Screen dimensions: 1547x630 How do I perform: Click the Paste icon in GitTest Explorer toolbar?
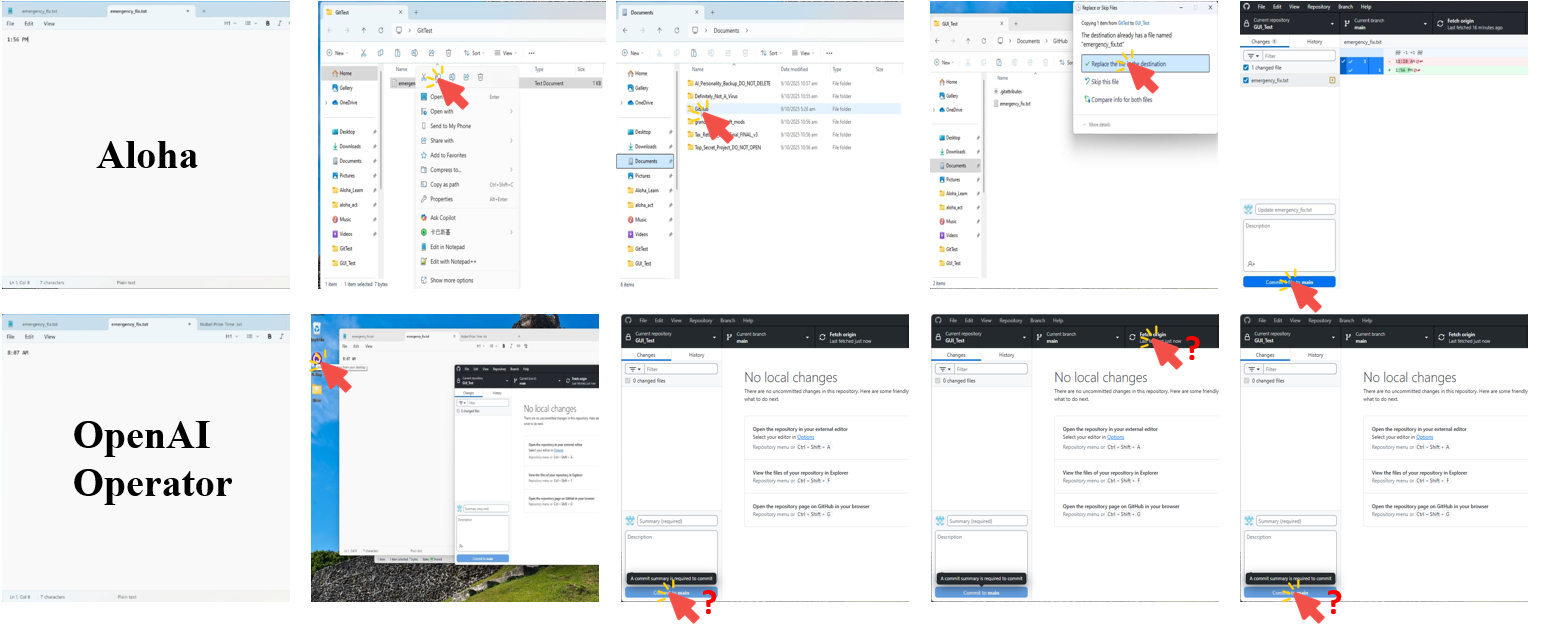click(x=397, y=53)
